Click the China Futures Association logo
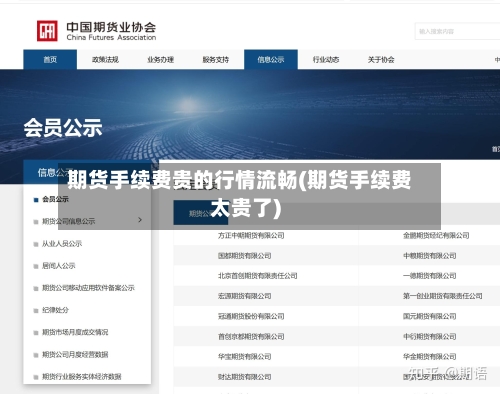 (96, 31)
